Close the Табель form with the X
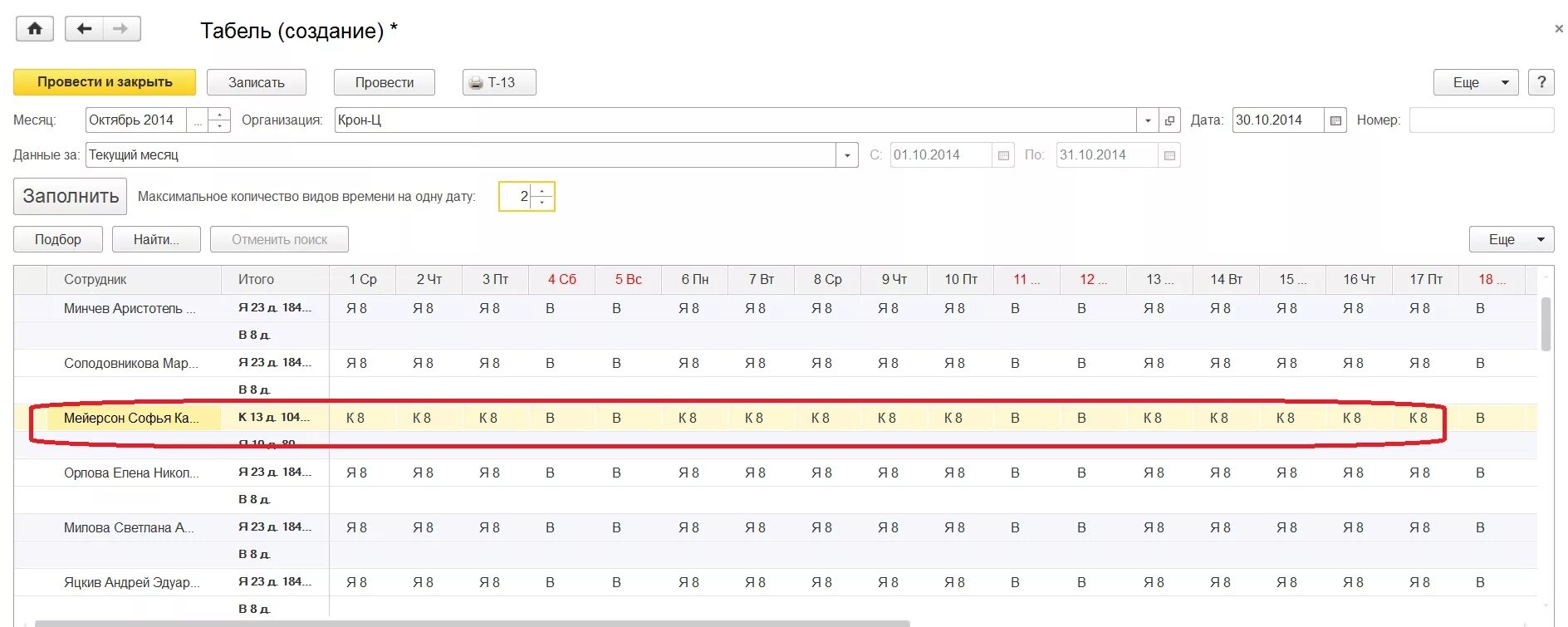 coord(1559,29)
